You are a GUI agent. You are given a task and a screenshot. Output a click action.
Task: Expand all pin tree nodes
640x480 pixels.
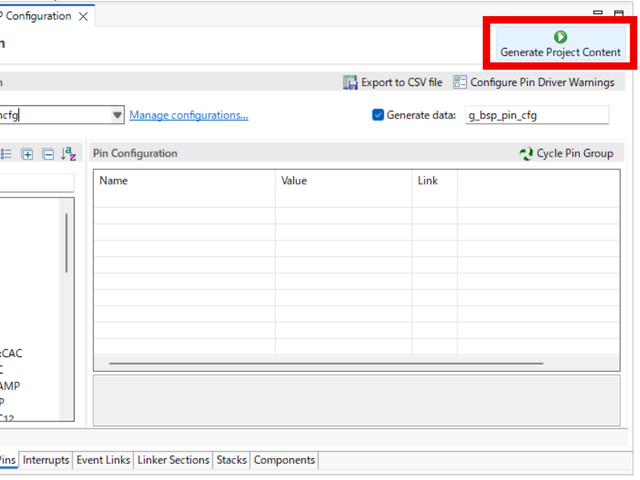27,154
